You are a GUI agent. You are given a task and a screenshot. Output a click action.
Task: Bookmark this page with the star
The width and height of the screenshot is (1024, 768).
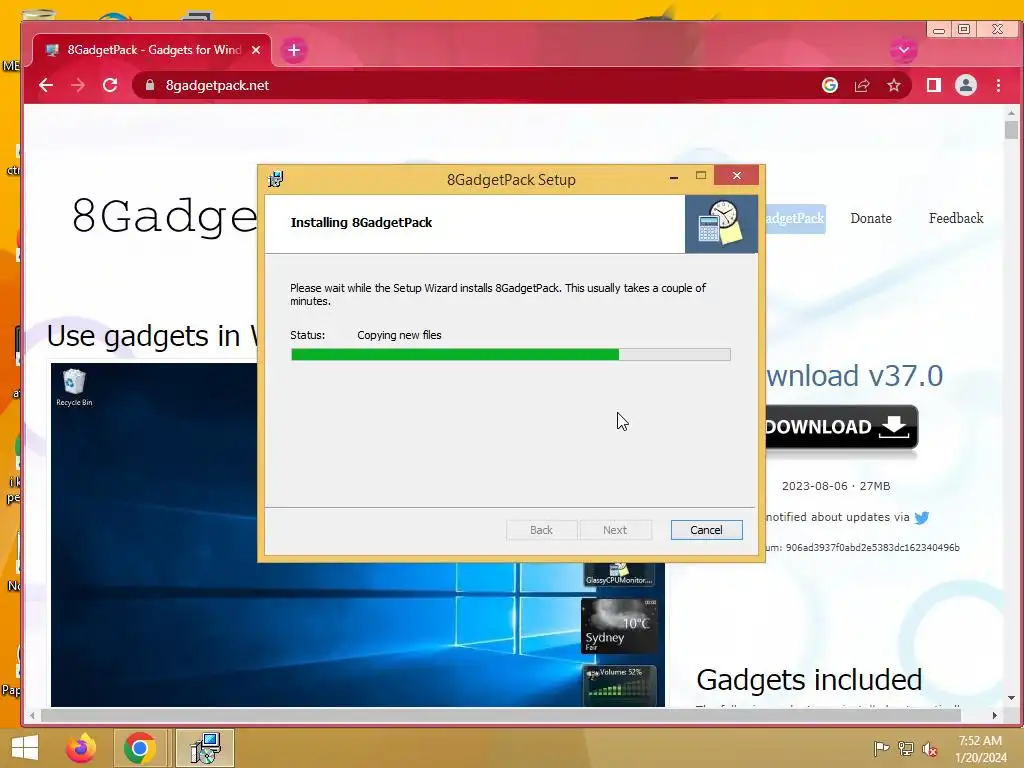click(894, 86)
